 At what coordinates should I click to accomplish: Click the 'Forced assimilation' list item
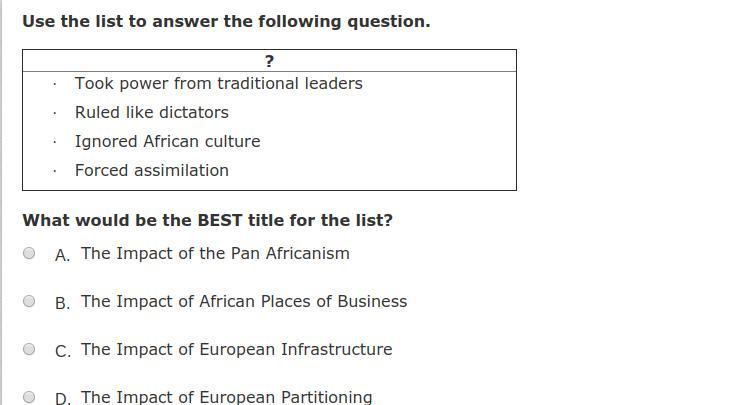[x=152, y=170]
